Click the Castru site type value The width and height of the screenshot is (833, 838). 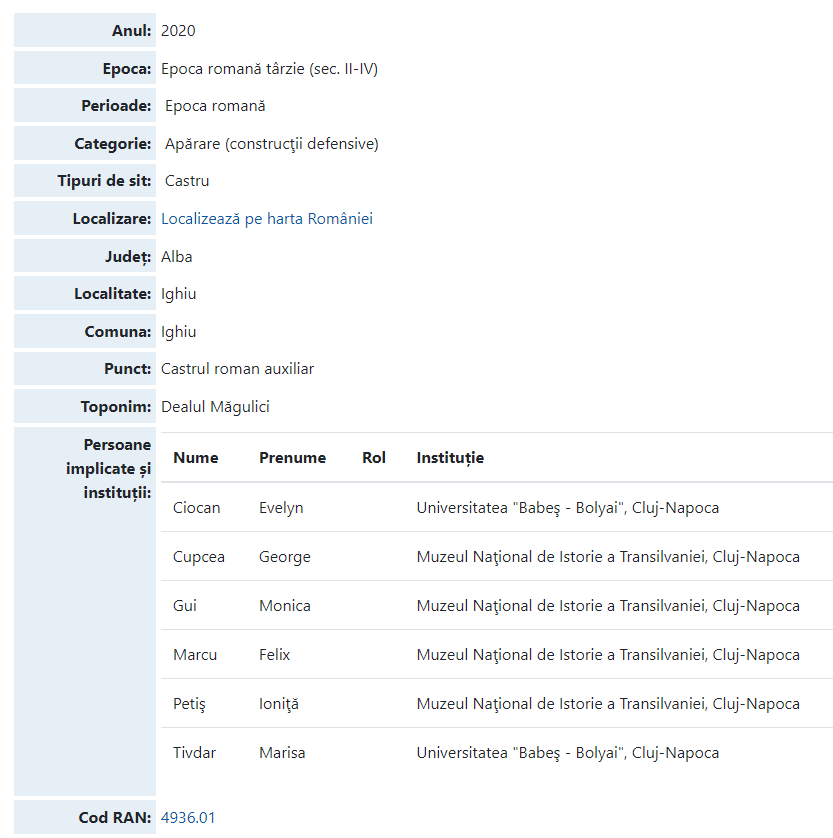coord(187,181)
